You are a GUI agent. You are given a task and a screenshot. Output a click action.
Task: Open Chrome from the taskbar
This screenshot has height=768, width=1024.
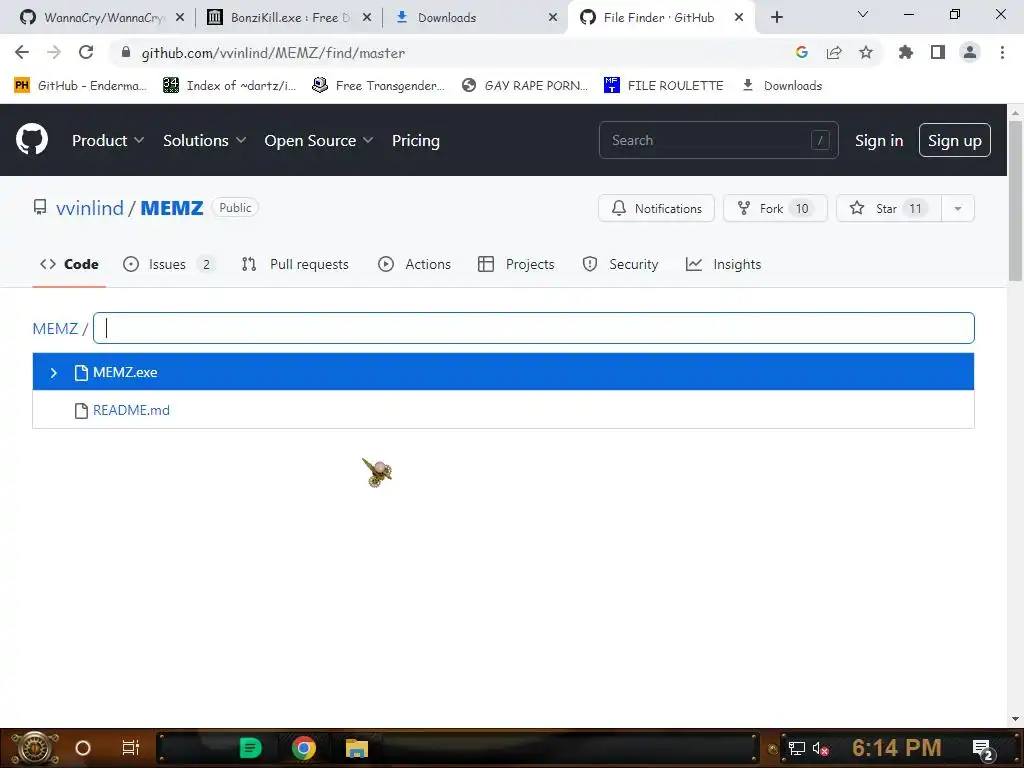[304, 748]
